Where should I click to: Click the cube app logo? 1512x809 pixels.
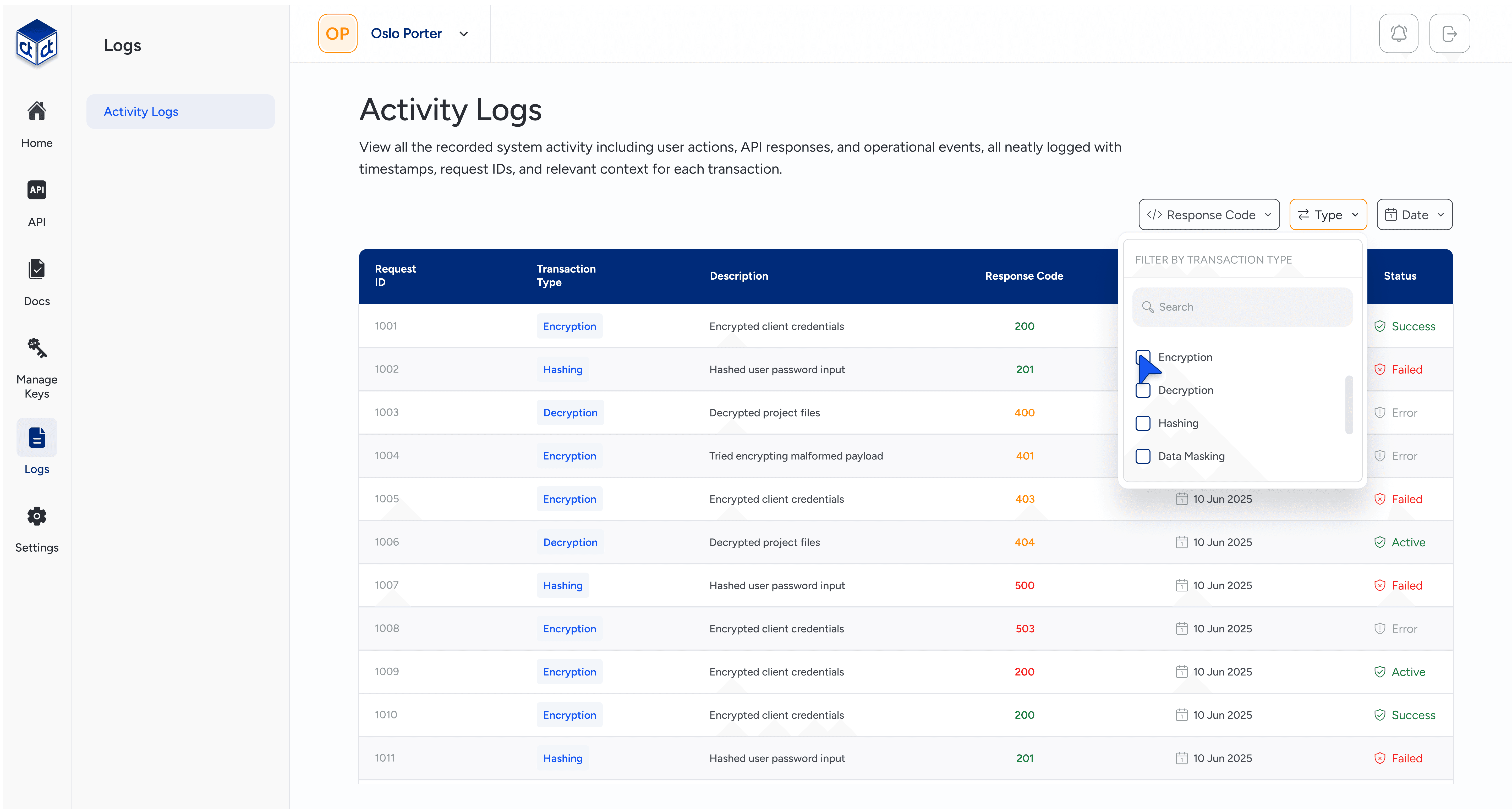click(x=36, y=43)
